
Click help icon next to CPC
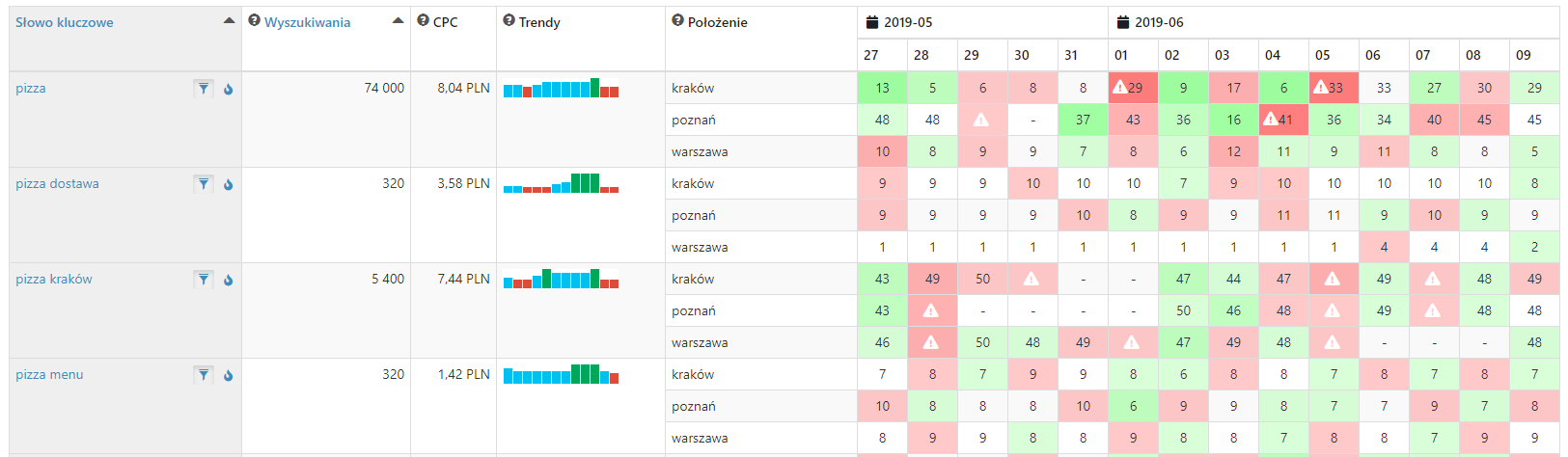[x=423, y=21]
